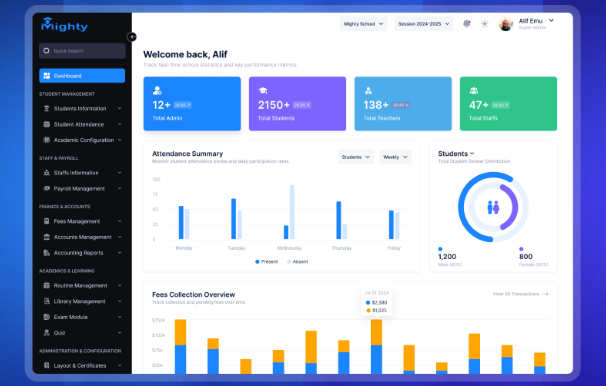This screenshot has height=386, width=606.
Task: Click the purple dot above 800
Action: coord(521,249)
